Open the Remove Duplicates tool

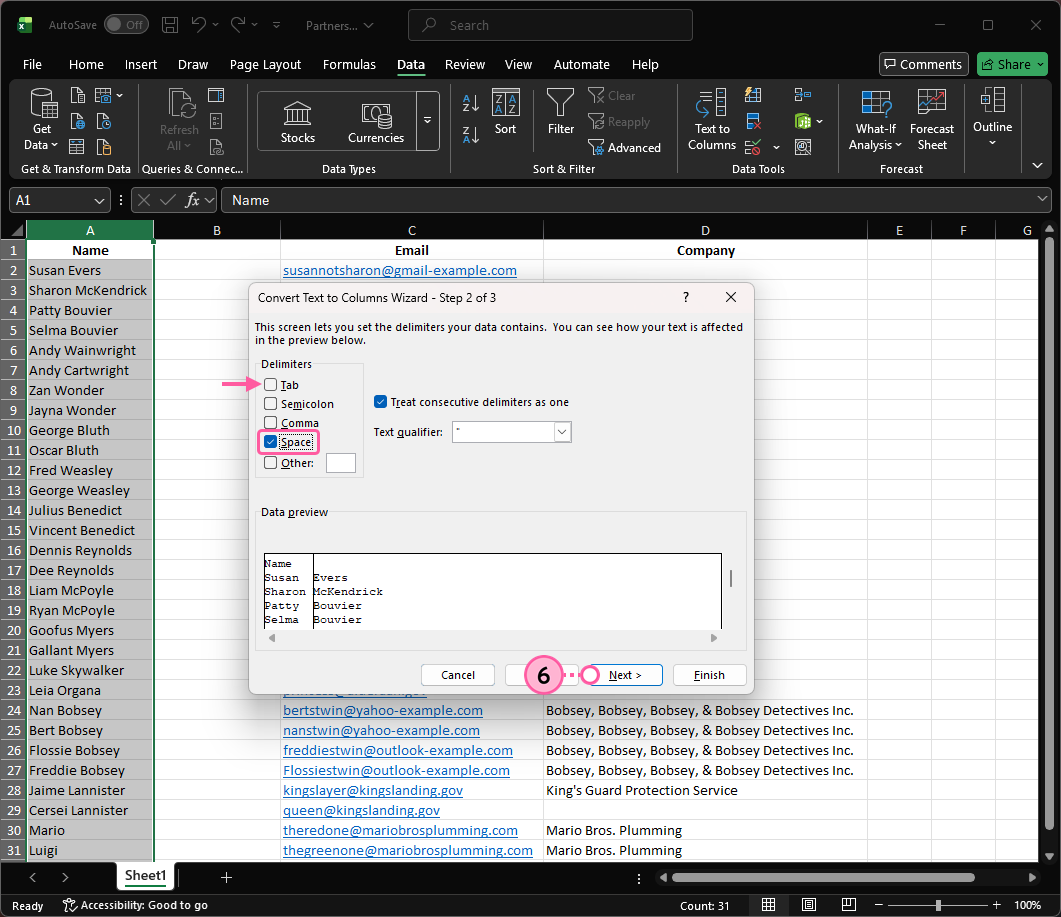(753, 120)
